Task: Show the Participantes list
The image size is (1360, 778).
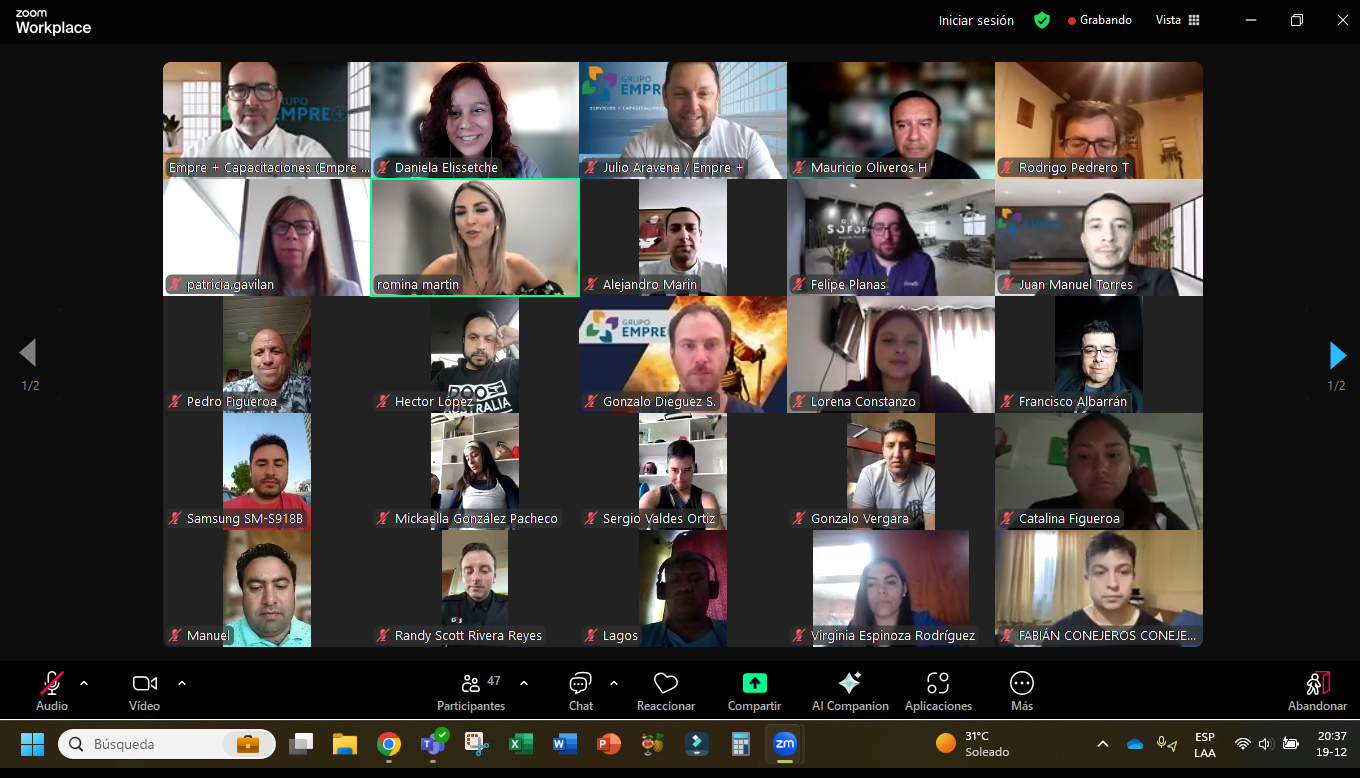Action: pos(471,684)
